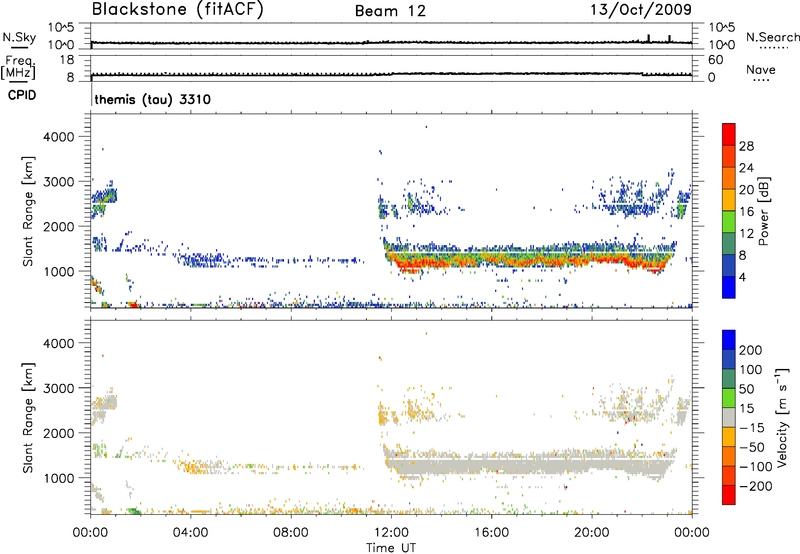Click the '16:00' time tick label
This screenshot has height=554, width=800.
tap(491, 533)
